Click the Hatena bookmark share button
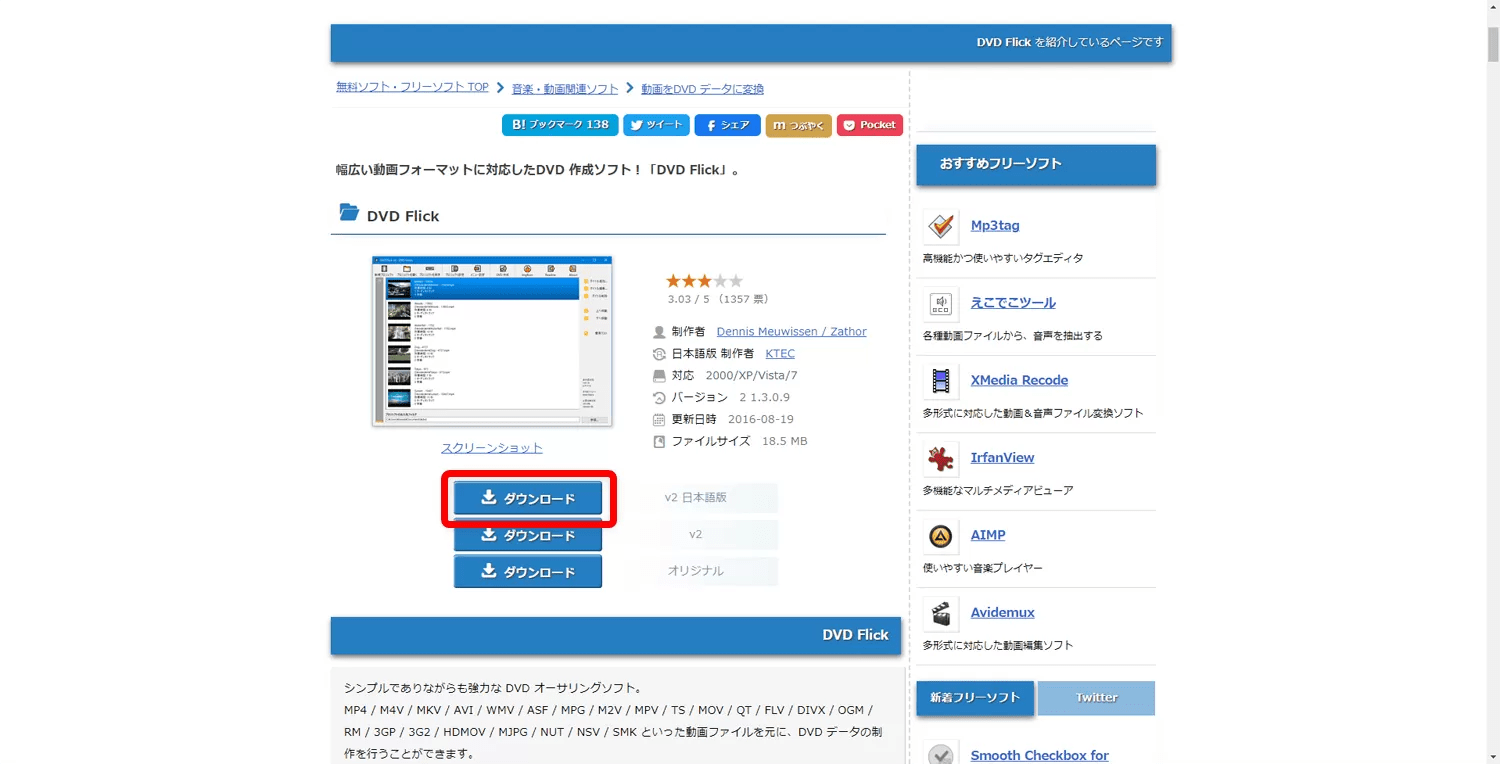This screenshot has height=764, width=1500. (x=560, y=125)
